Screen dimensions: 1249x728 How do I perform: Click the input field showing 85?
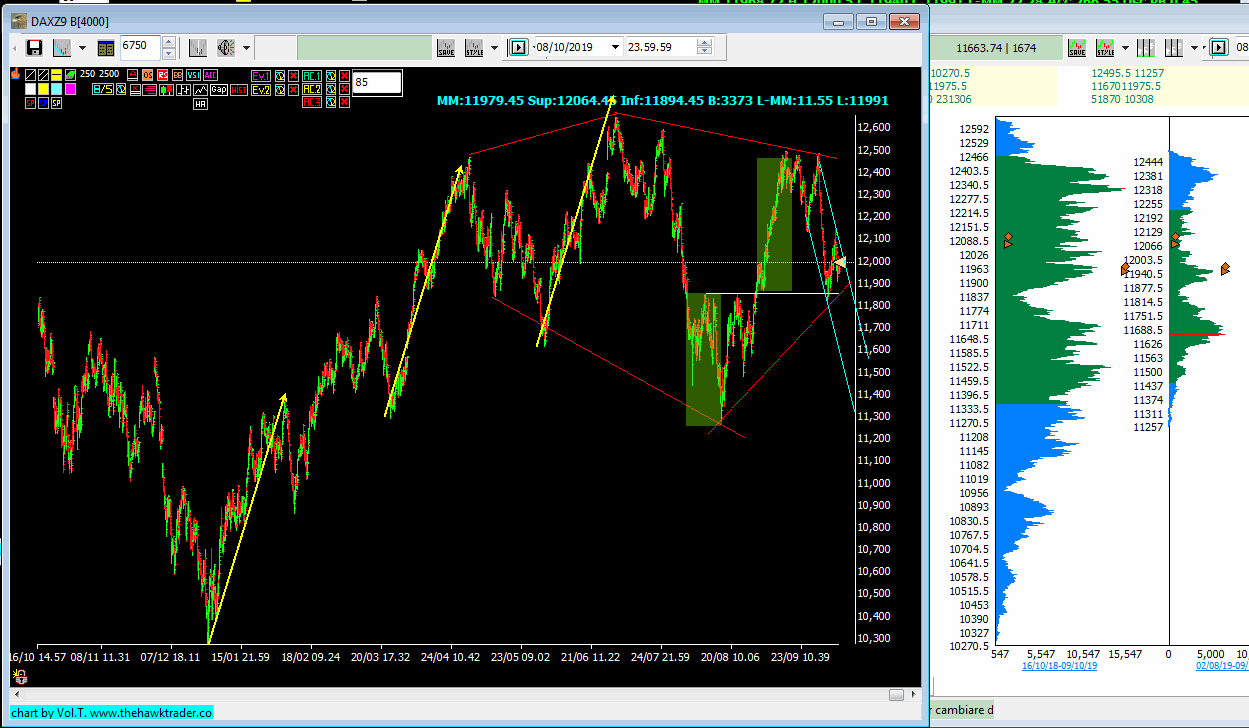click(377, 83)
